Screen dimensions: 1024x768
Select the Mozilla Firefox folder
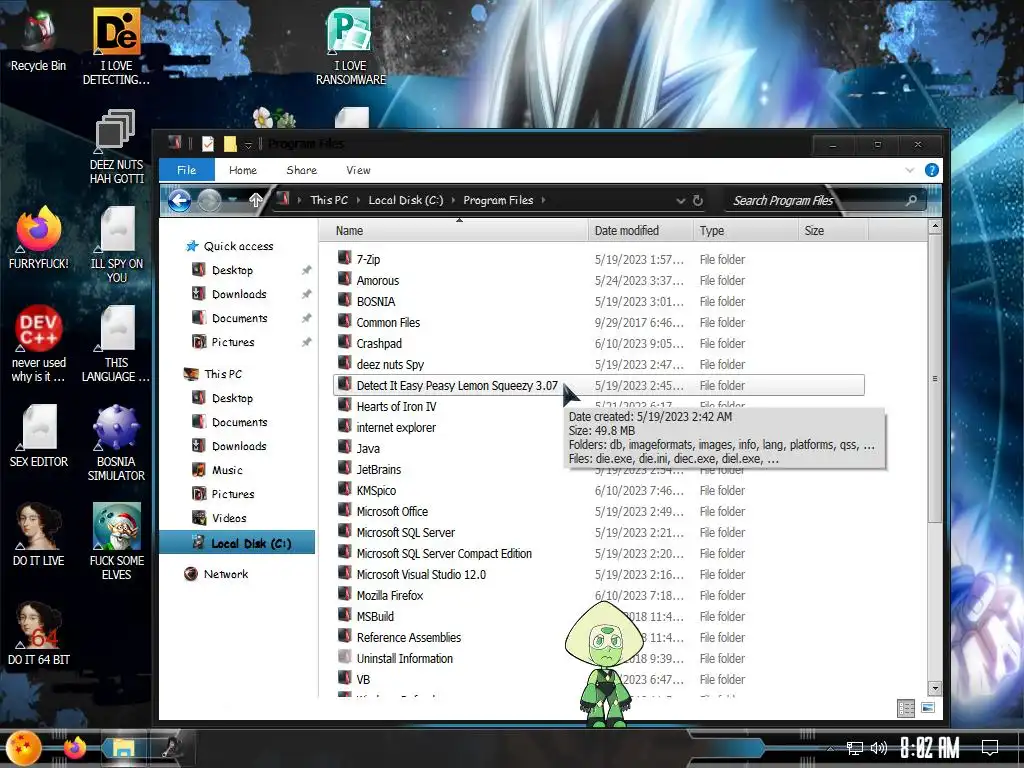pos(389,596)
